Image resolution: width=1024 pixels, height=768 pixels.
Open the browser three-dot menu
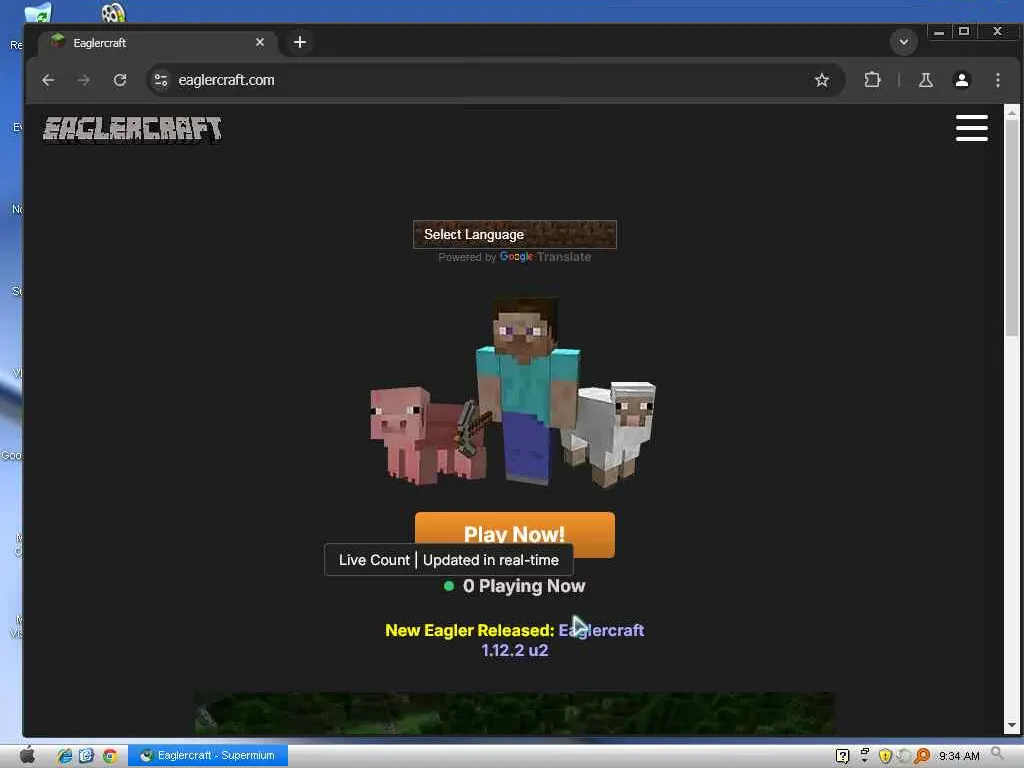[x=997, y=80]
